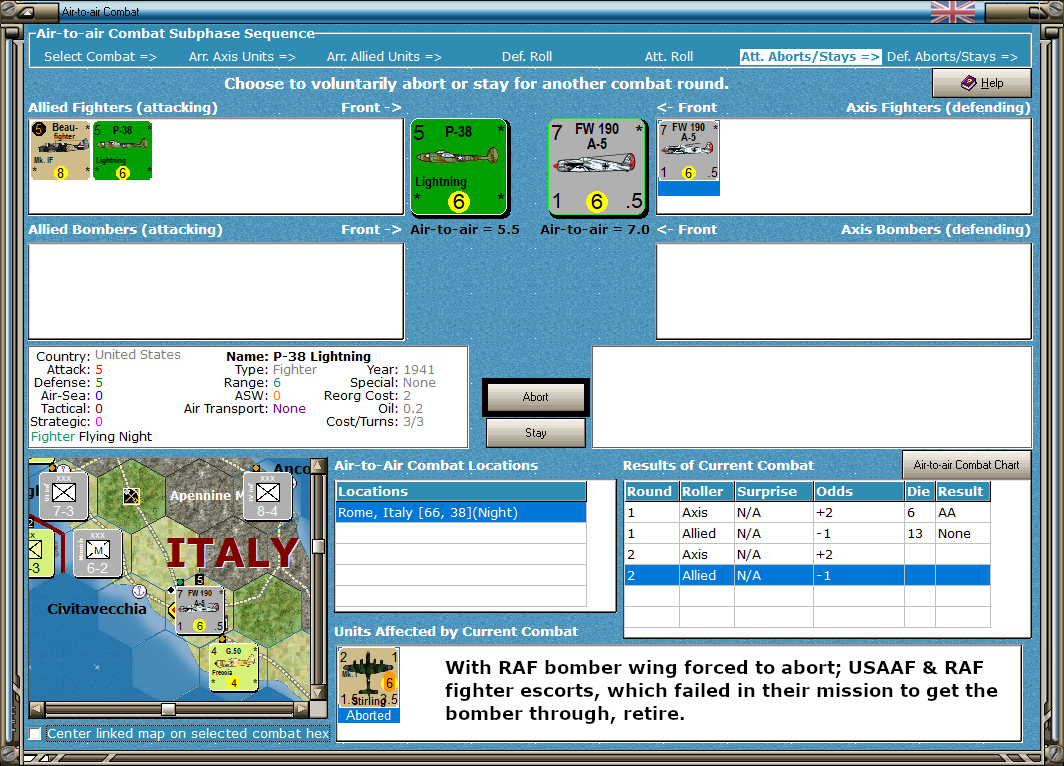Click the large FW 190 A-5 front fighter
This screenshot has height=766, width=1064.
[596, 168]
